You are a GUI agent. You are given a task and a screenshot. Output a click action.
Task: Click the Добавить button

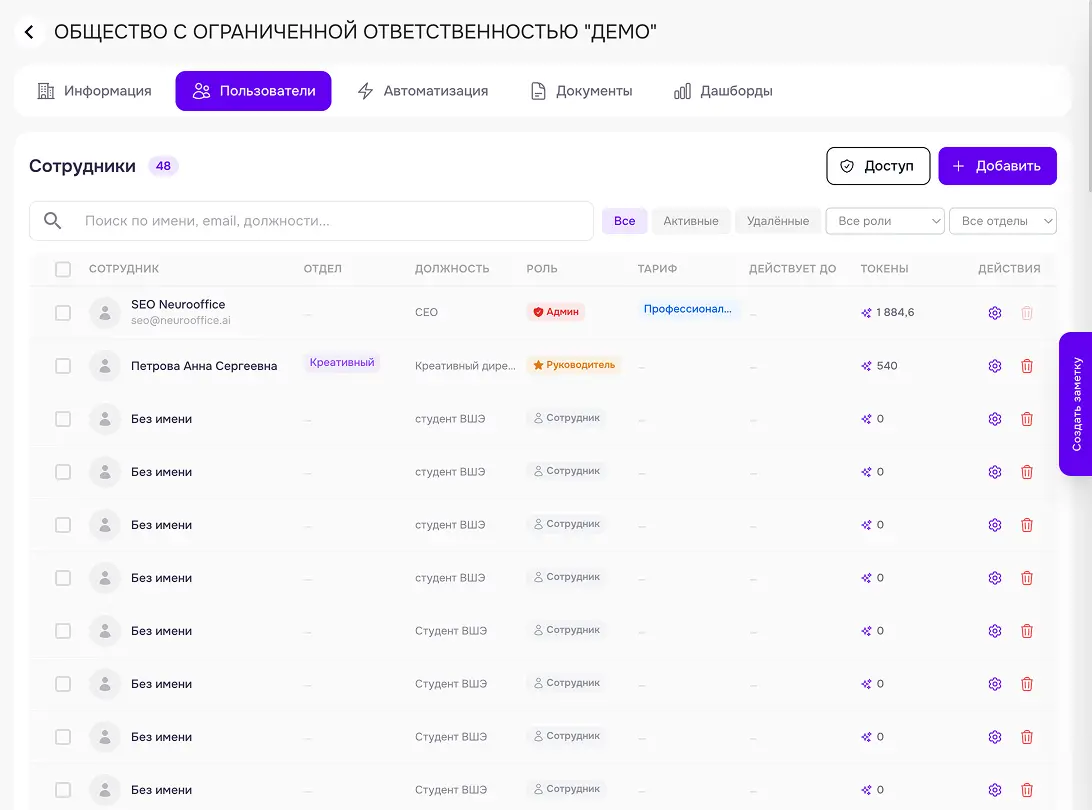[997, 166]
